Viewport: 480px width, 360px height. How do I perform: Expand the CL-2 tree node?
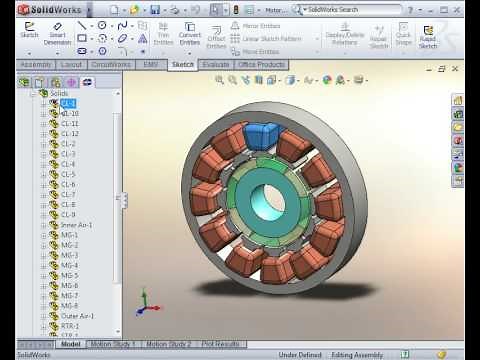click(x=43, y=144)
